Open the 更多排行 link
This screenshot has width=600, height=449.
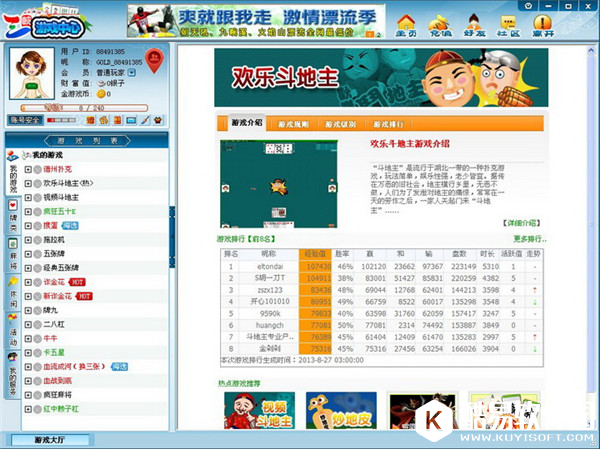[530, 239]
